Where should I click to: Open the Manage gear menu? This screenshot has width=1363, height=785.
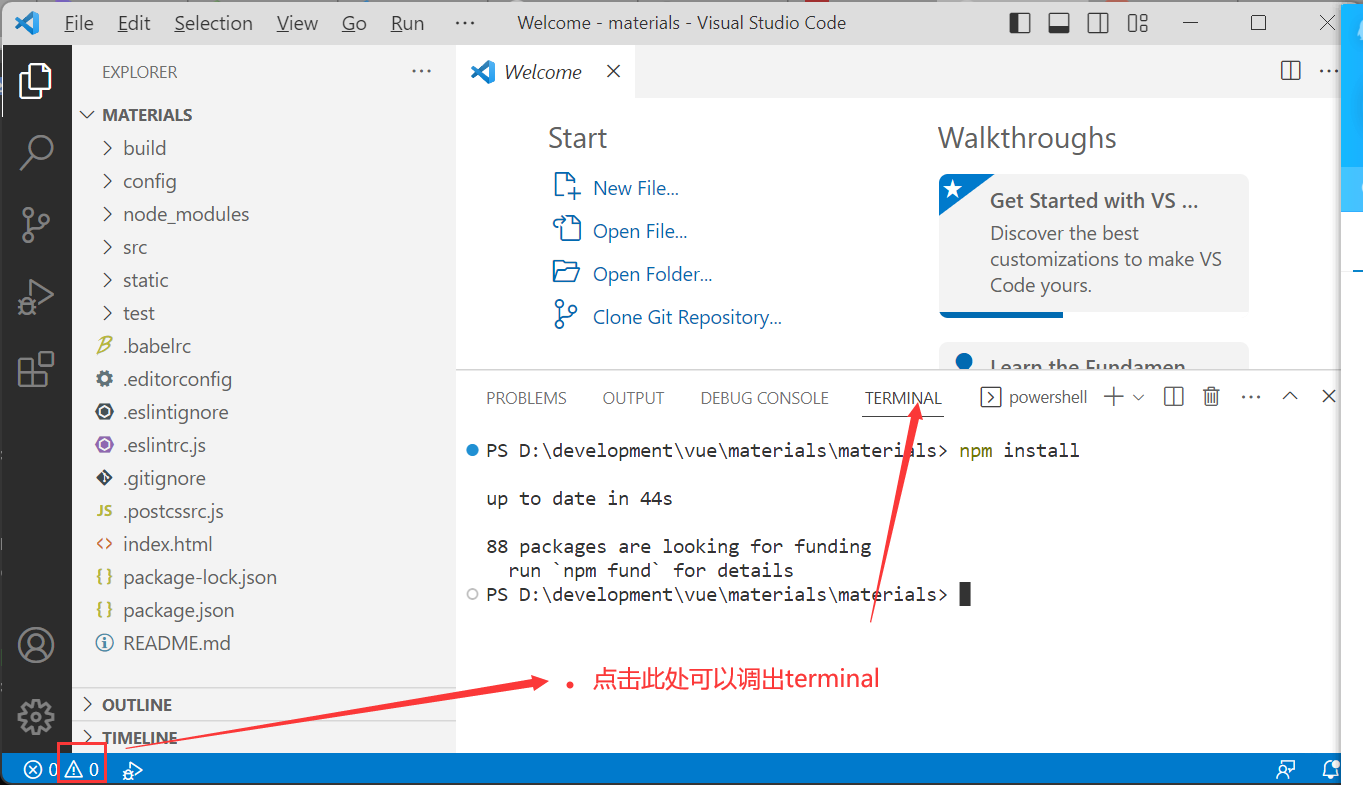[x=36, y=716]
